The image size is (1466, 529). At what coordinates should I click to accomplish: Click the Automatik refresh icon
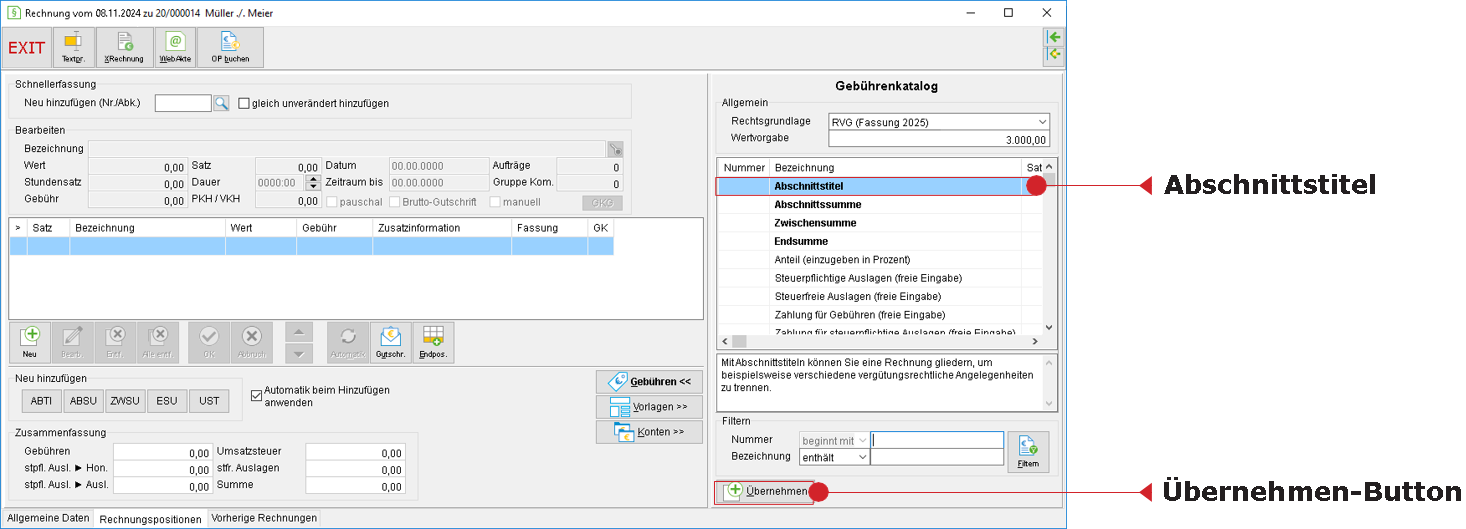click(x=348, y=342)
